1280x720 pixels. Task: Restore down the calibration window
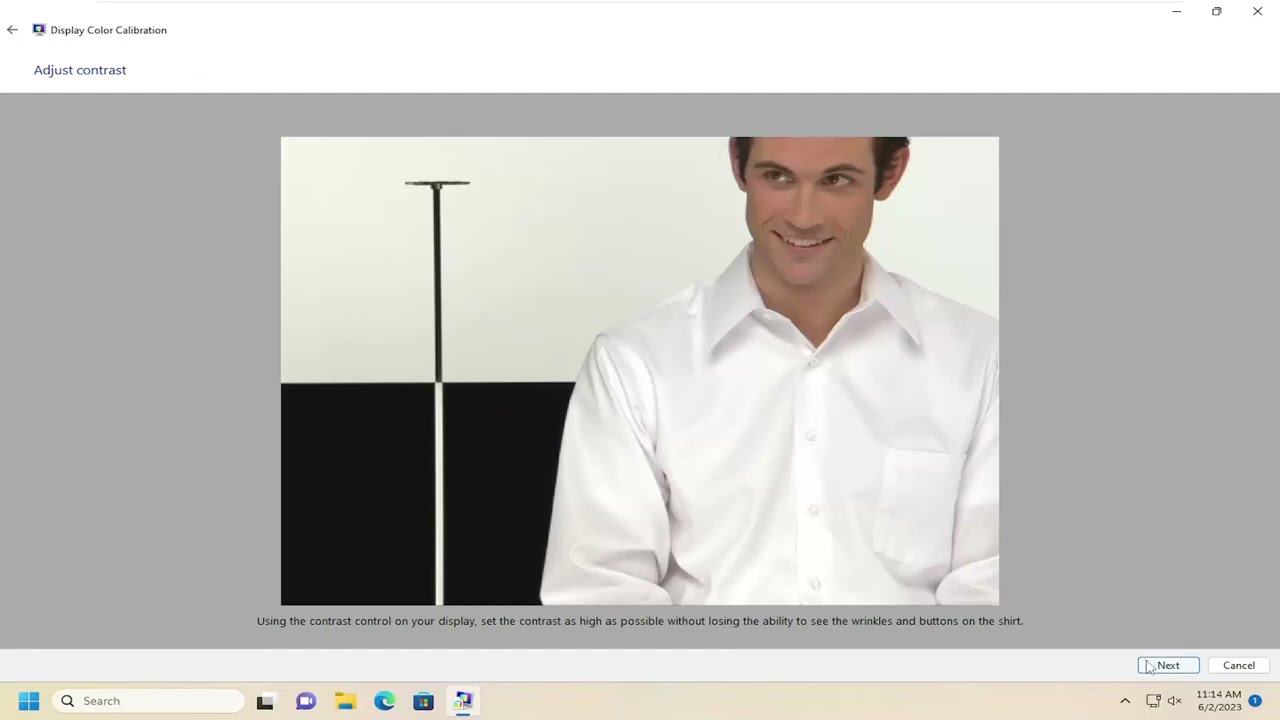(x=1216, y=12)
